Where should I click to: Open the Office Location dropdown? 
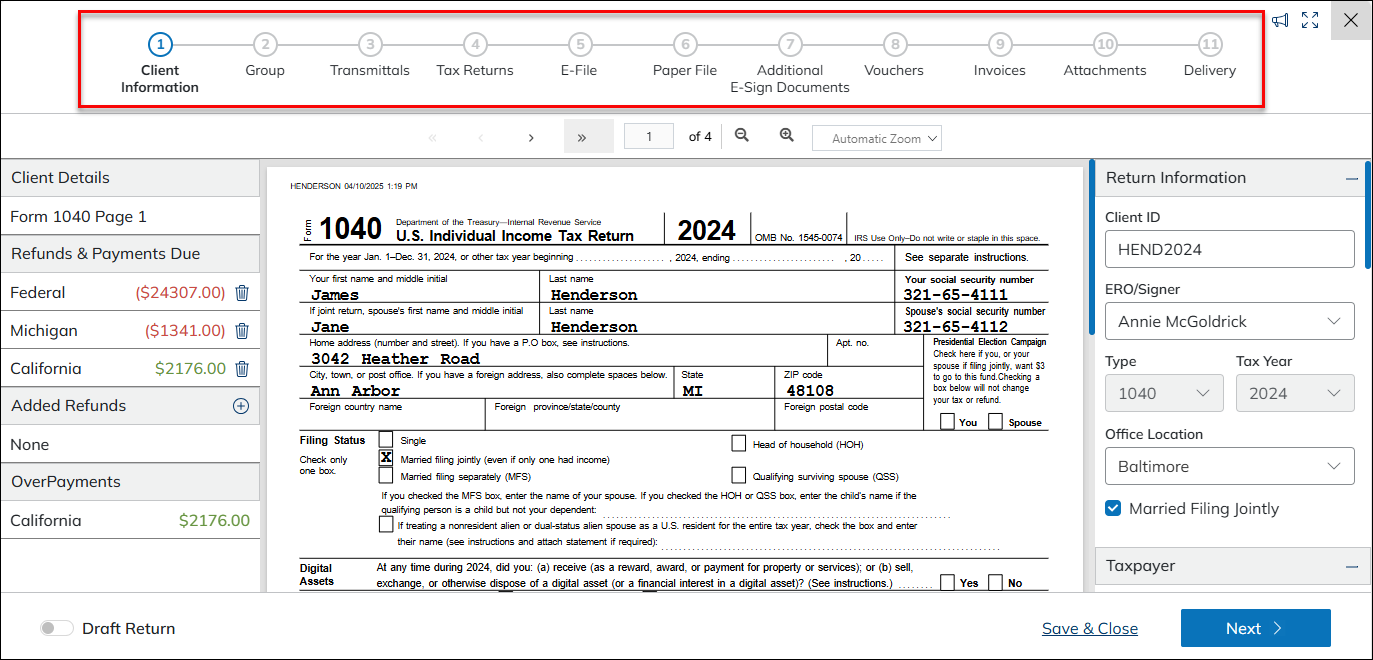pyautogui.click(x=1229, y=467)
